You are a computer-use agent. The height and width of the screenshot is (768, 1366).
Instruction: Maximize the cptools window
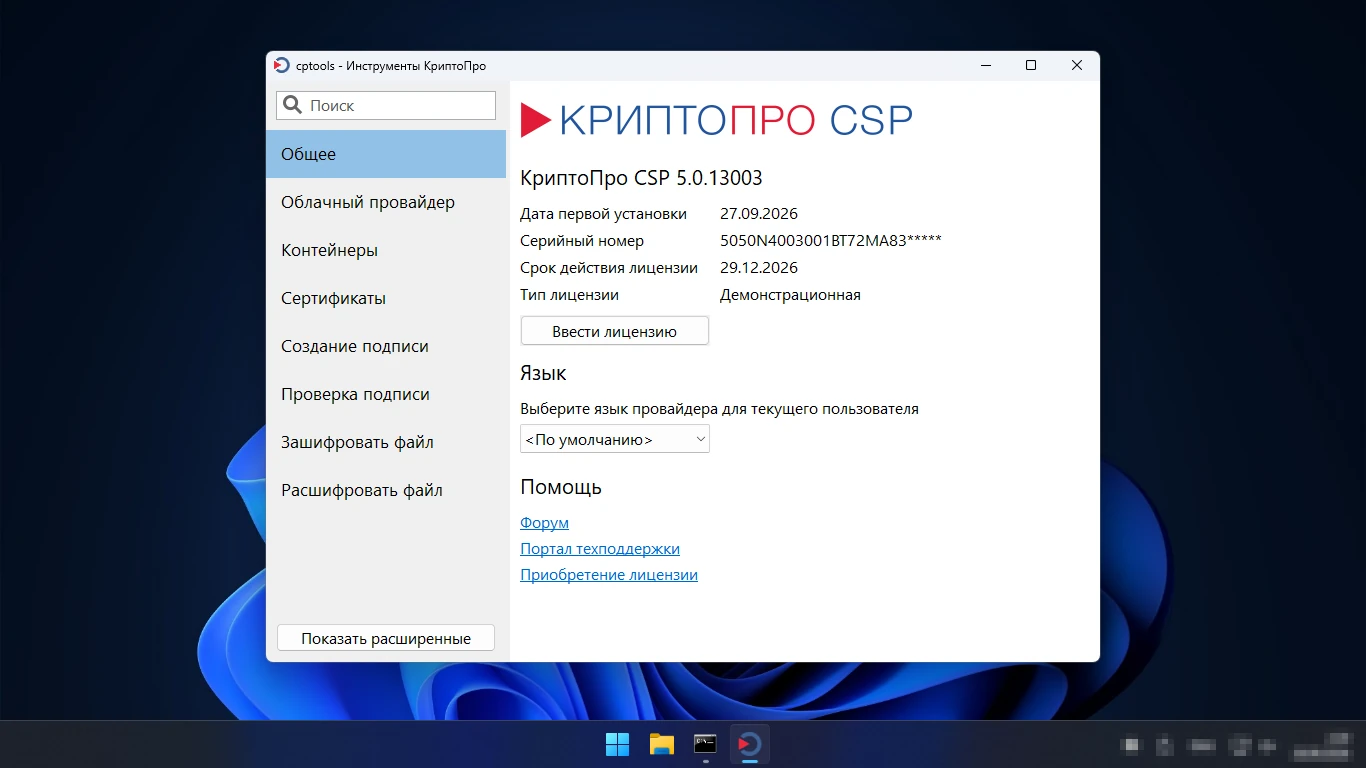1031,65
